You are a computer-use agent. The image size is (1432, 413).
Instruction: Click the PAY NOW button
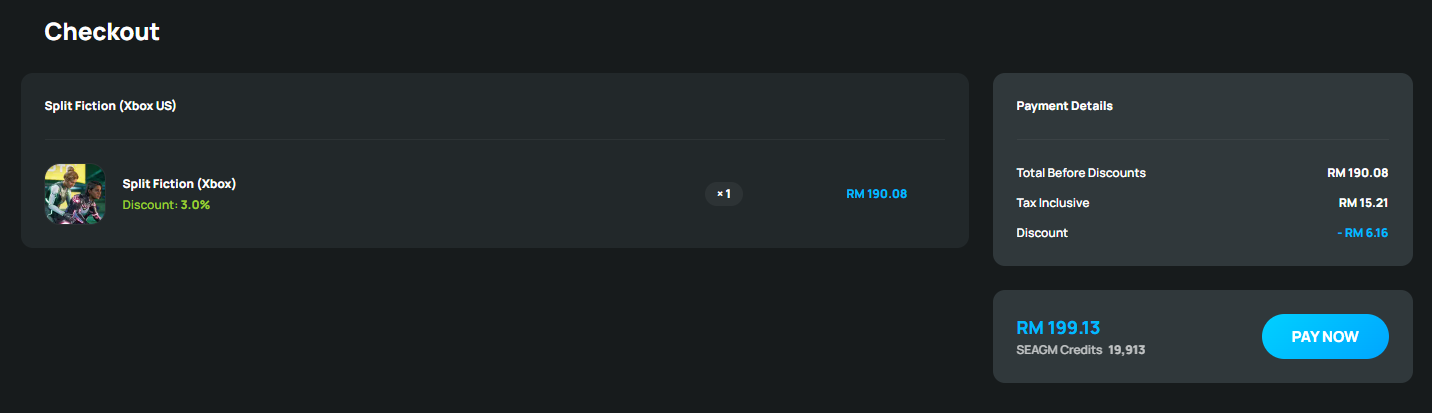pyautogui.click(x=1325, y=336)
